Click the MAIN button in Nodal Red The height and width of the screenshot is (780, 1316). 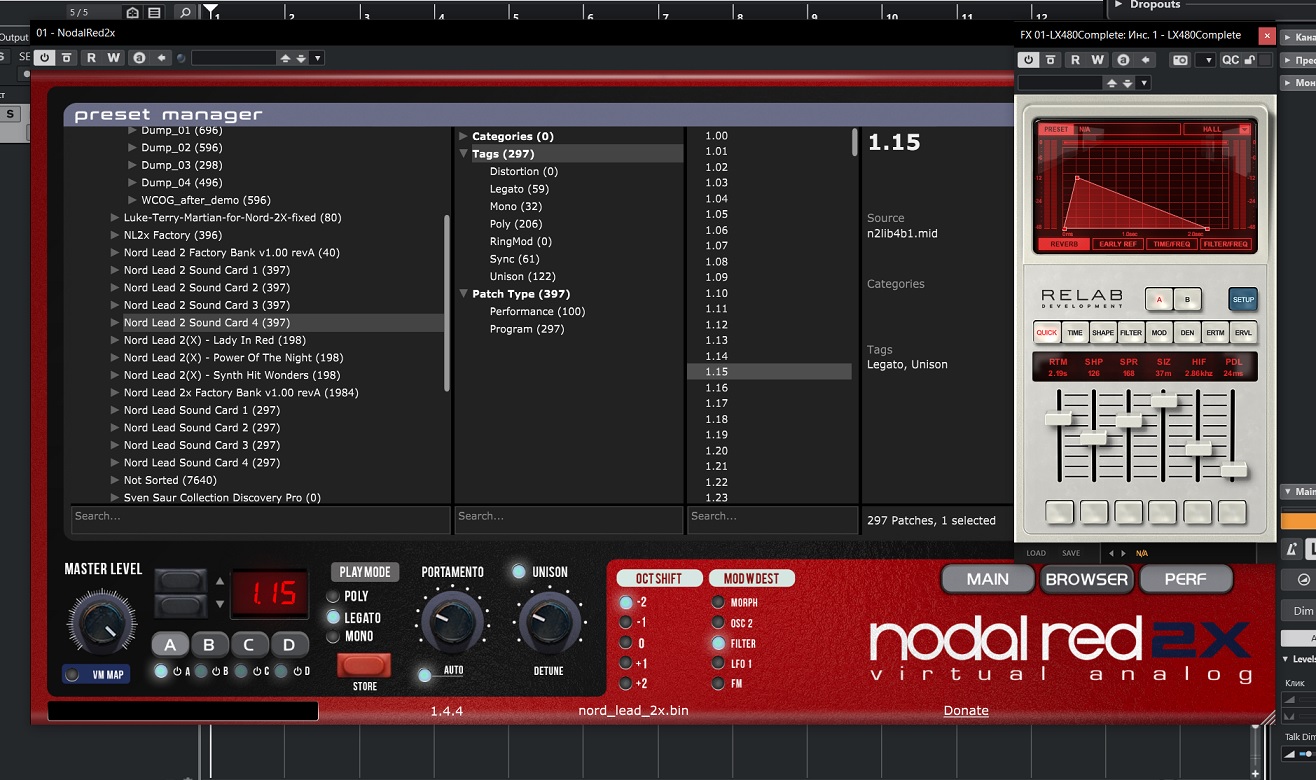[987, 579]
